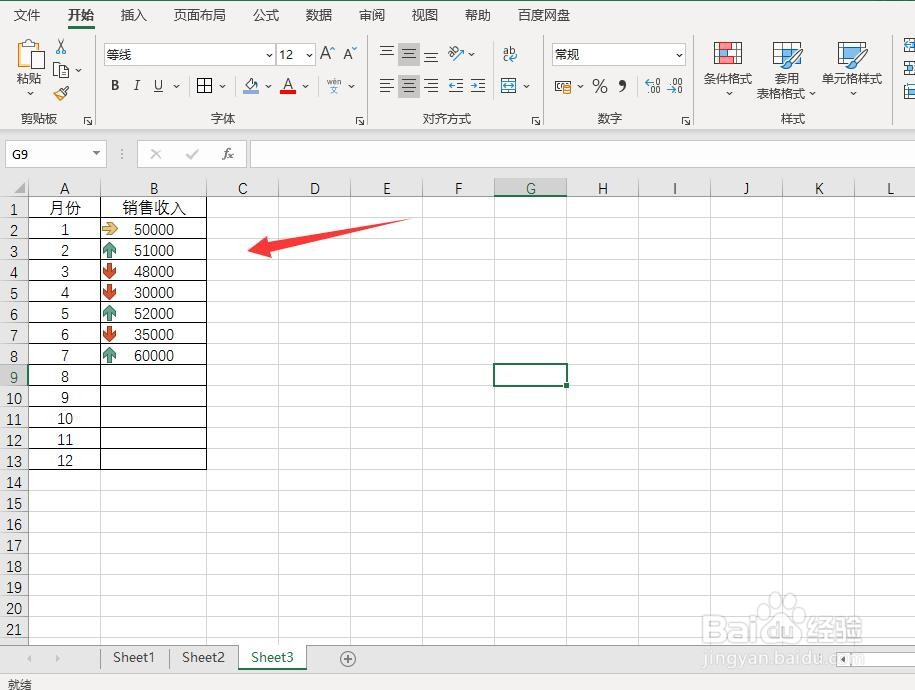Open the format painter icon

(60, 94)
